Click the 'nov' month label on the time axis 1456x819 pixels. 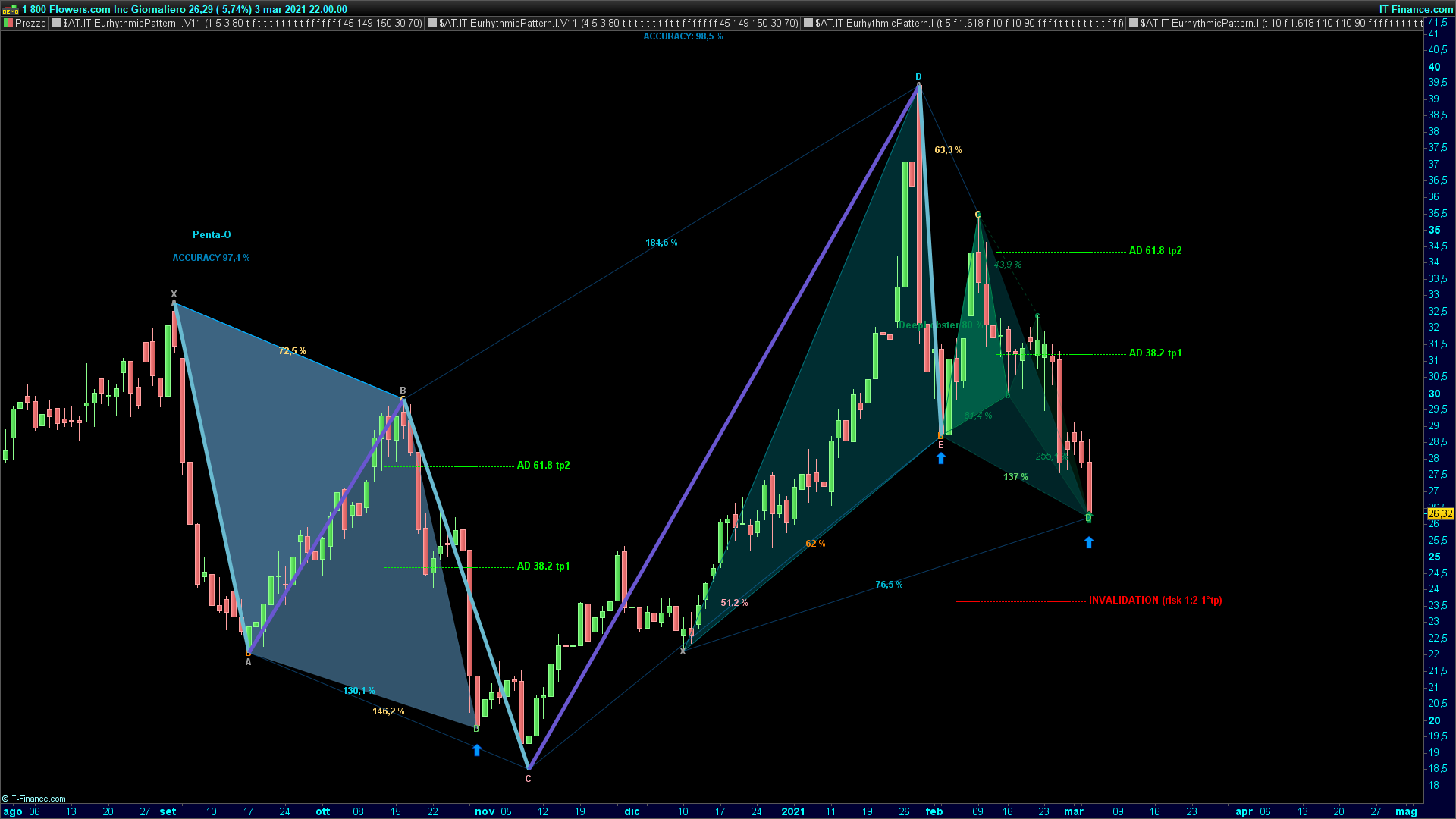[485, 811]
